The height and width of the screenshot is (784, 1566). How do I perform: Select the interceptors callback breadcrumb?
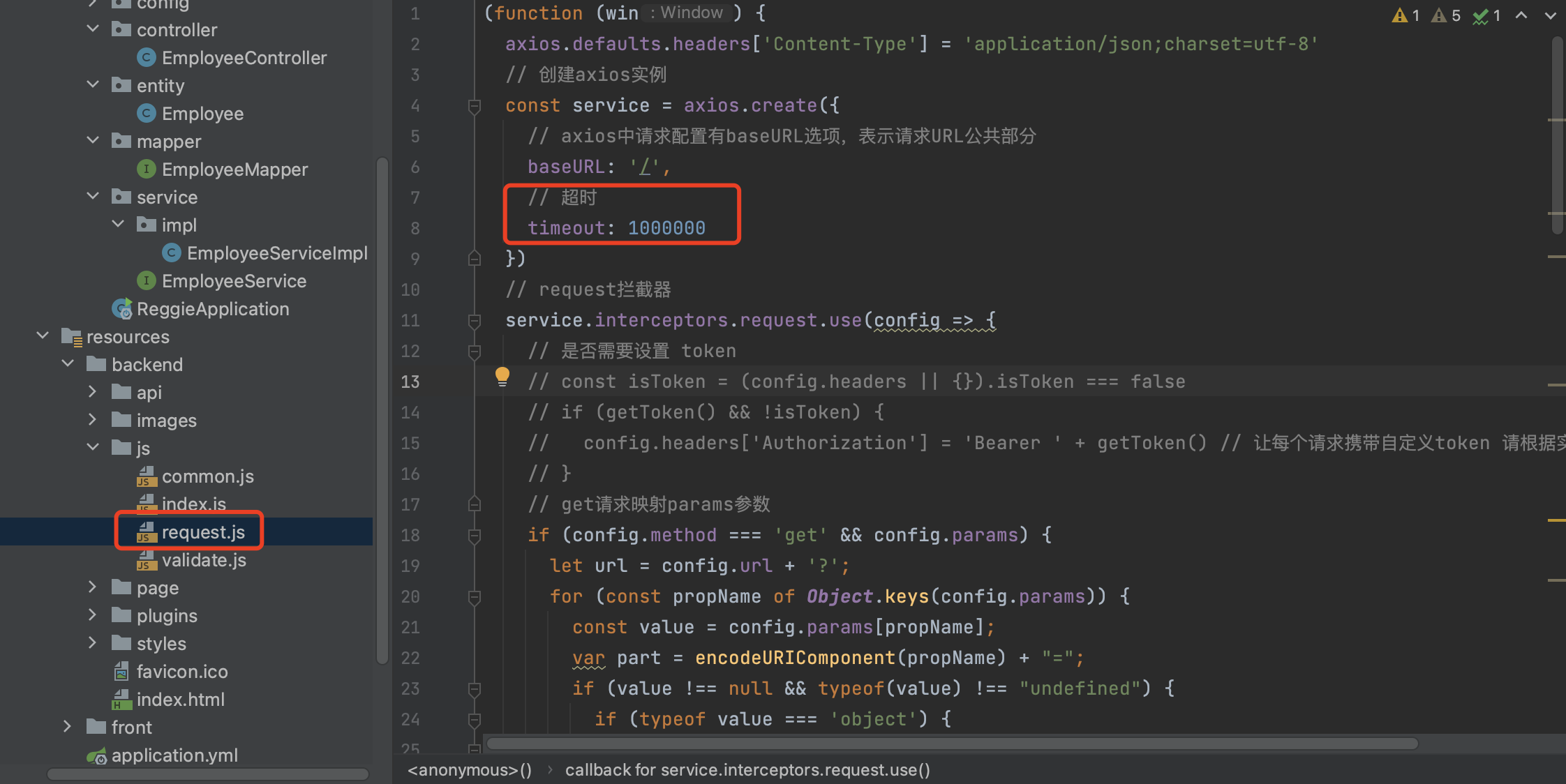[x=747, y=770]
